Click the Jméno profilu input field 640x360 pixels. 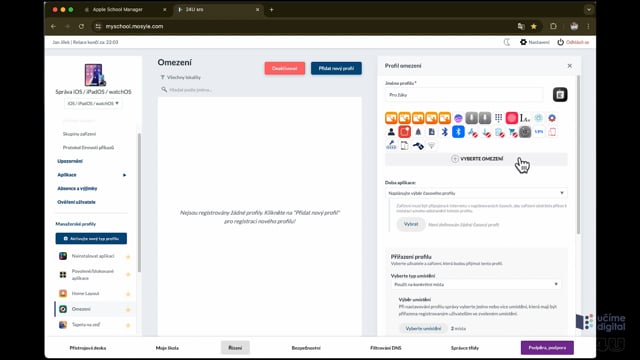(x=464, y=95)
